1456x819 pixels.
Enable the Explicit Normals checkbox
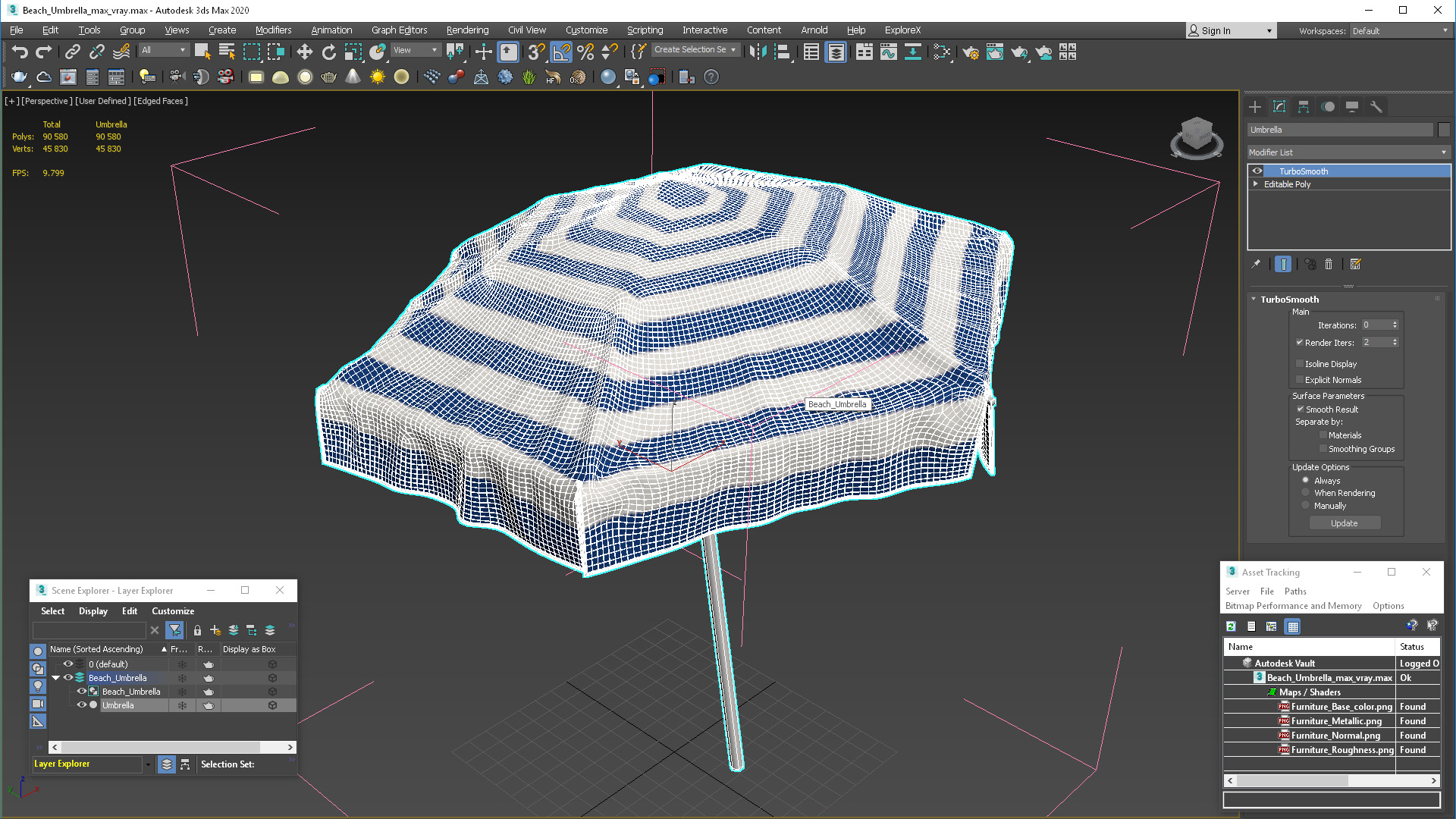tap(1300, 380)
